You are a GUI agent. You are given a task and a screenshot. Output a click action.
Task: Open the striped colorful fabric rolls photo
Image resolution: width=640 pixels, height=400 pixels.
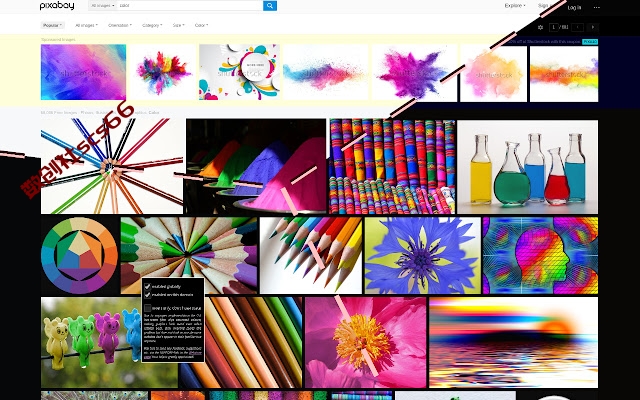click(392, 167)
